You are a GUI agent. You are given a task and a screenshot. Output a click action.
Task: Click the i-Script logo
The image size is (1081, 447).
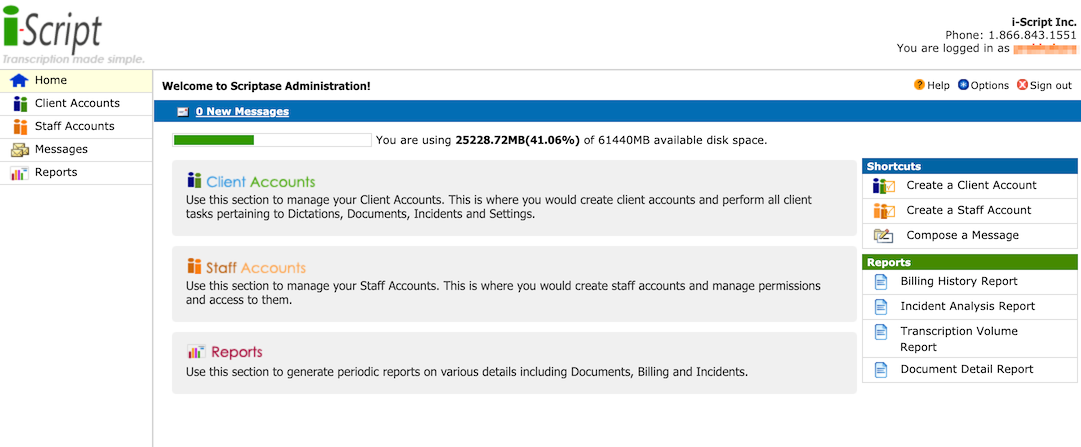pos(54,30)
